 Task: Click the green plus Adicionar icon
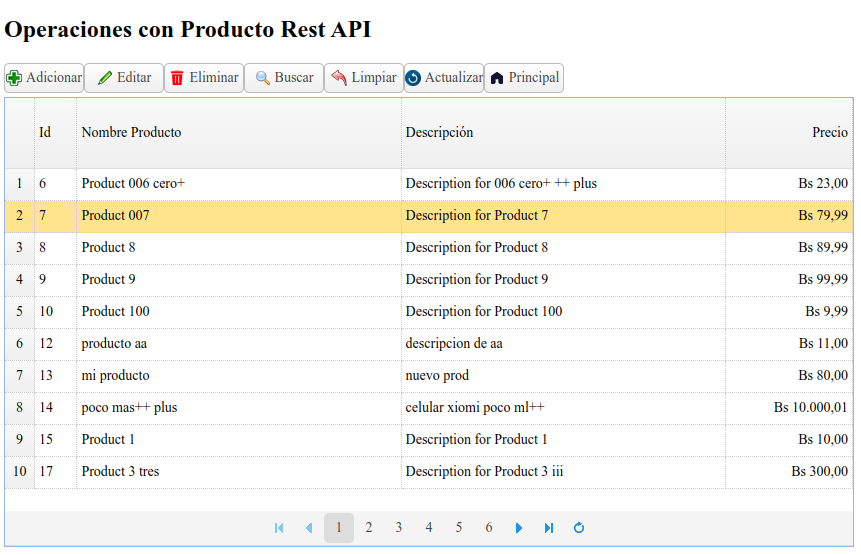click(x=14, y=78)
